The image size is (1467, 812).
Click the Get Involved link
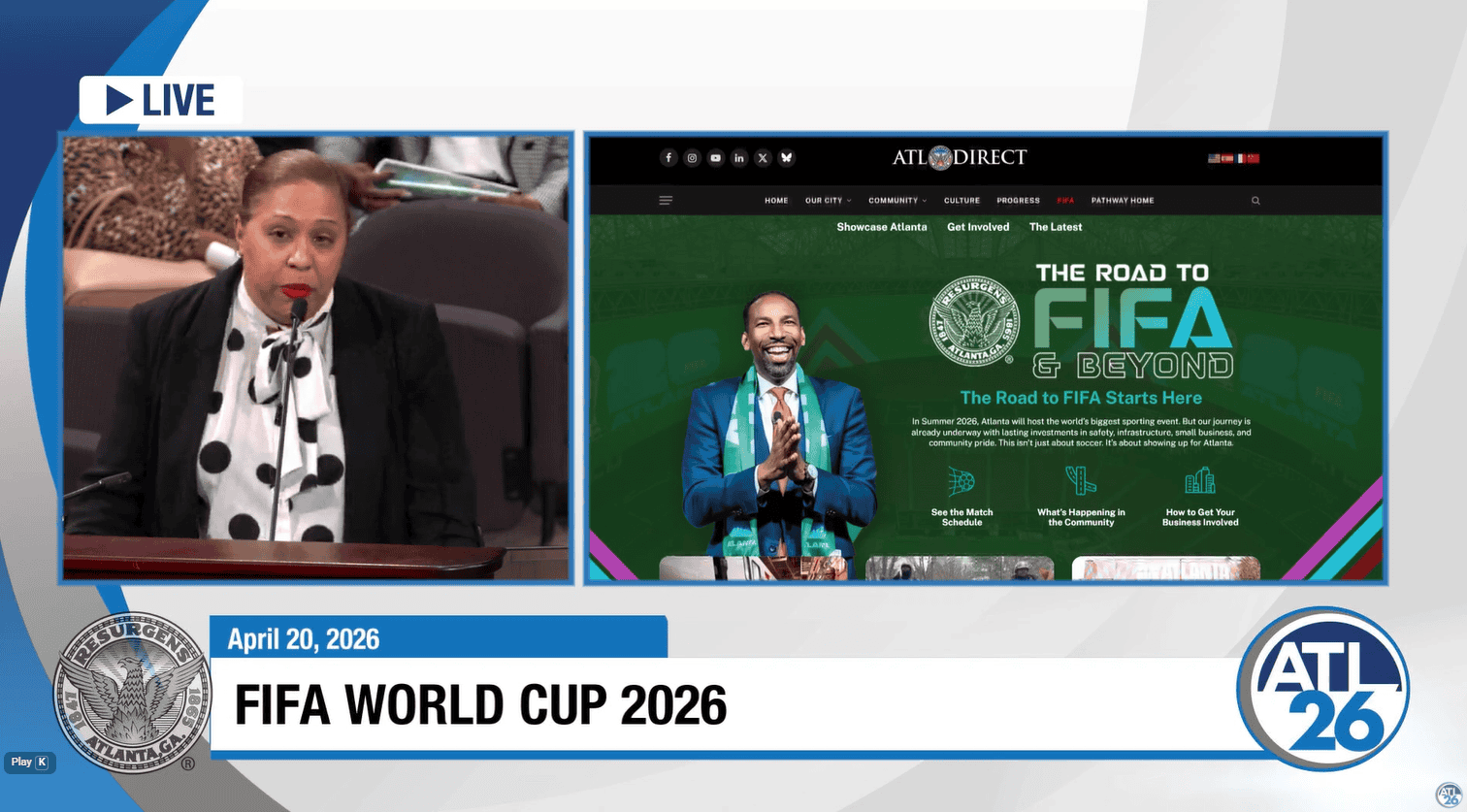(978, 227)
